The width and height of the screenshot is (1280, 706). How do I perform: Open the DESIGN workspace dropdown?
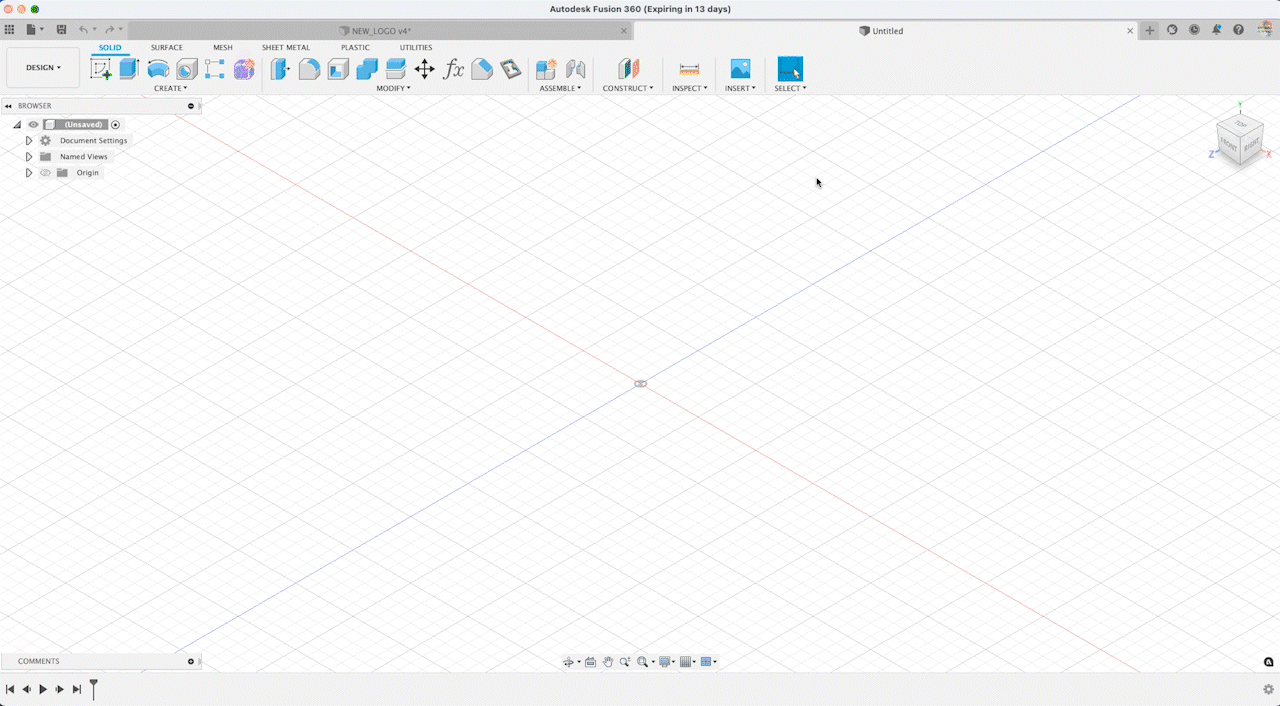click(43, 68)
